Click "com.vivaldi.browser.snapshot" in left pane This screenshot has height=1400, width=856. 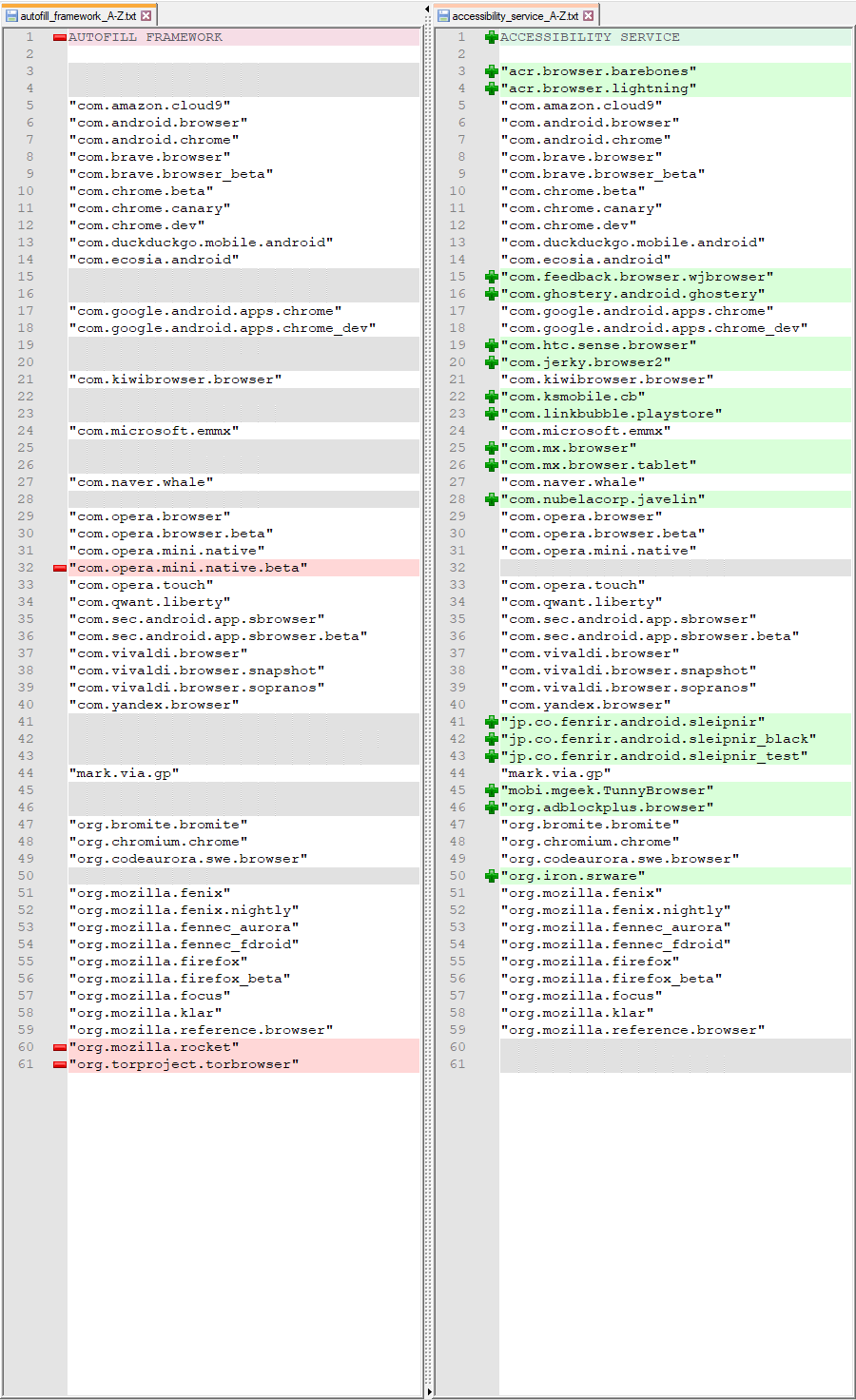coord(197,671)
